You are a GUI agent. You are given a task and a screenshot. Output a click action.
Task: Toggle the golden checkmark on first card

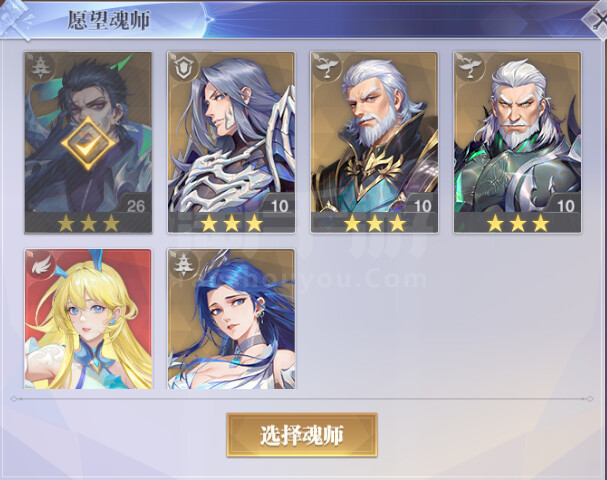pyautogui.click(x=88, y=144)
